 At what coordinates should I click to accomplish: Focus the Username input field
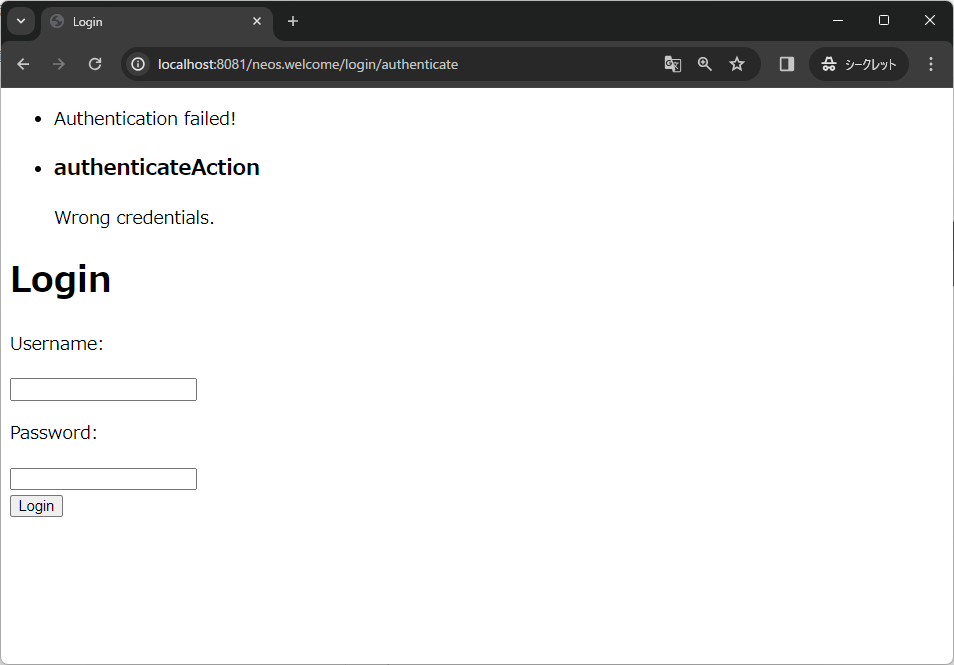pos(103,389)
